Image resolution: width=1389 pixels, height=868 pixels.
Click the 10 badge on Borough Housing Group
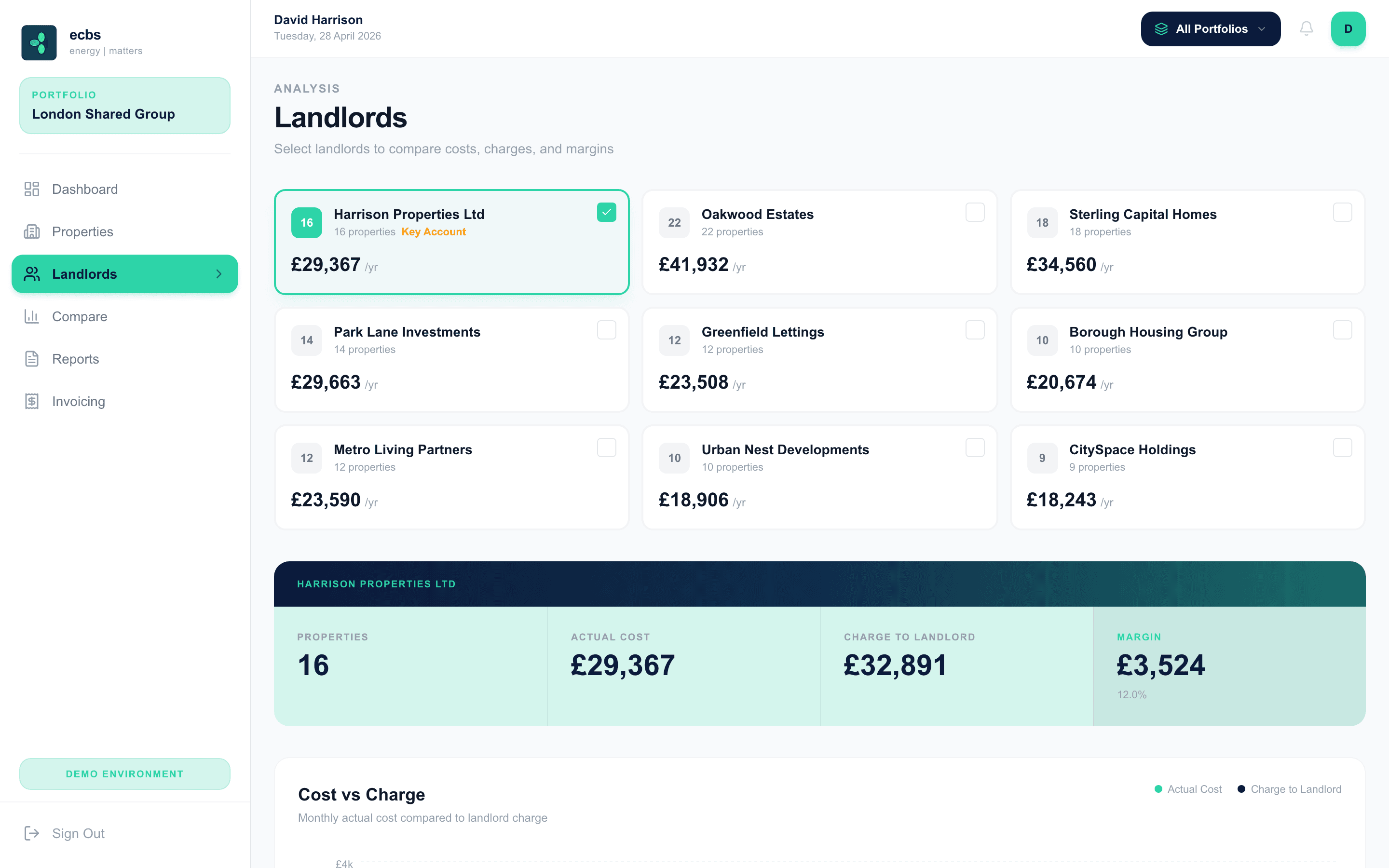pos(1042,340)
